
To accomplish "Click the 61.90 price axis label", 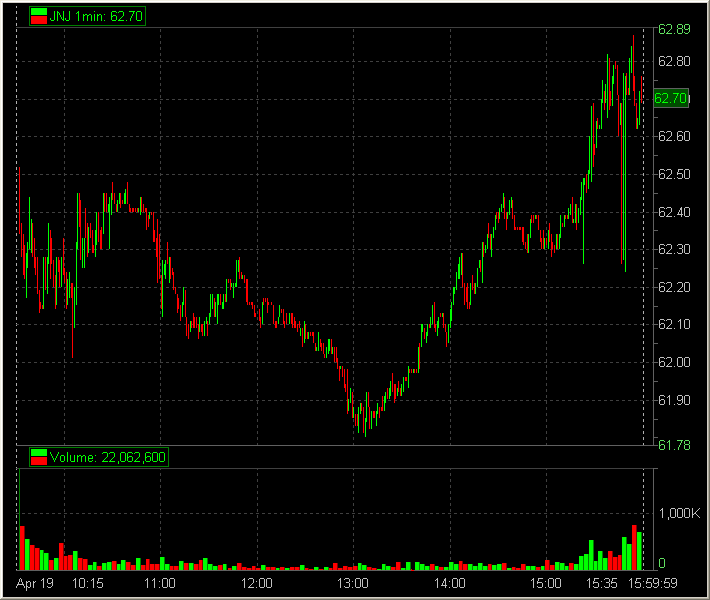I will [x=674, y=400].
